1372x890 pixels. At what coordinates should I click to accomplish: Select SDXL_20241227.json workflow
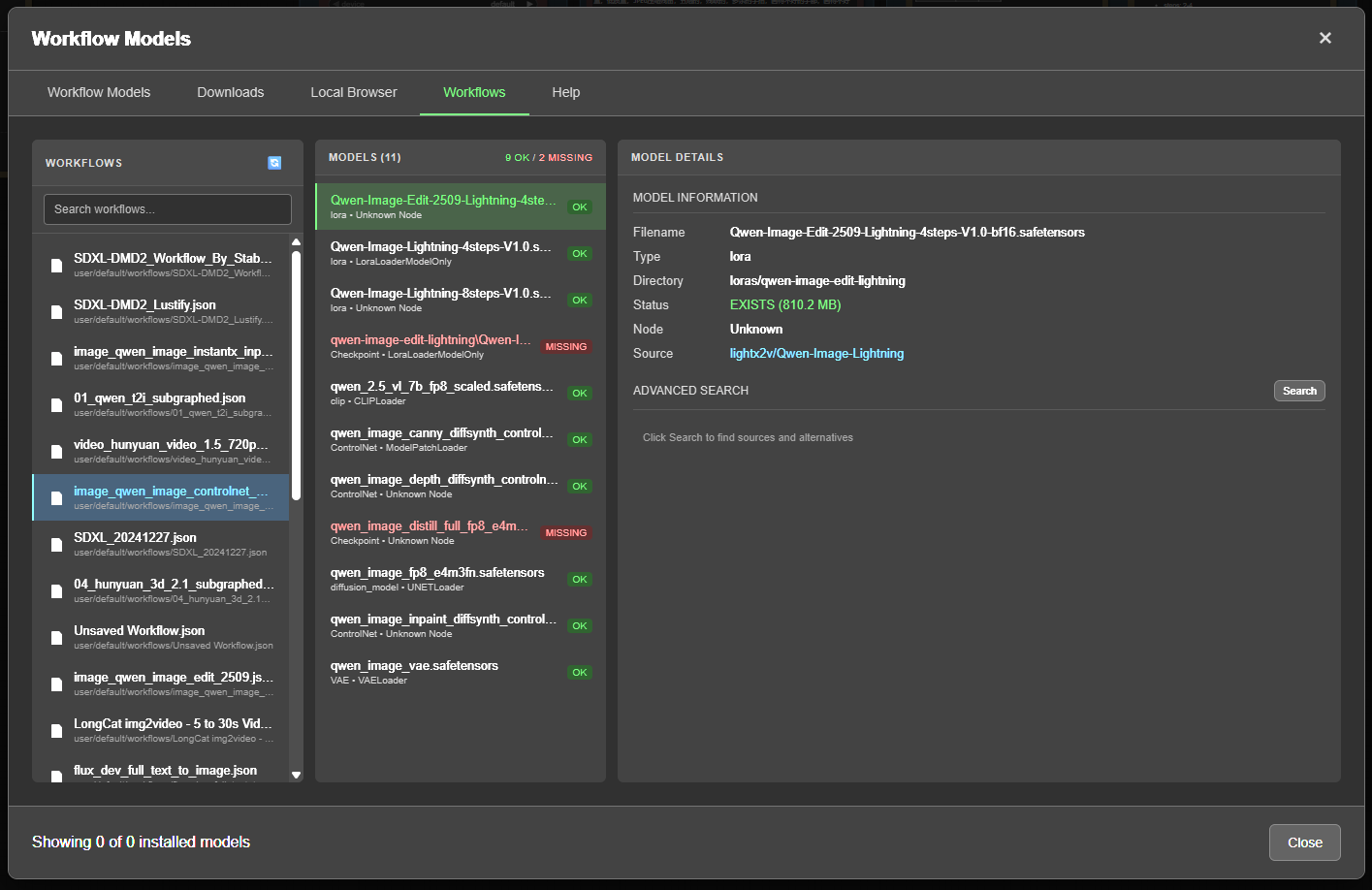click(161, 544)
